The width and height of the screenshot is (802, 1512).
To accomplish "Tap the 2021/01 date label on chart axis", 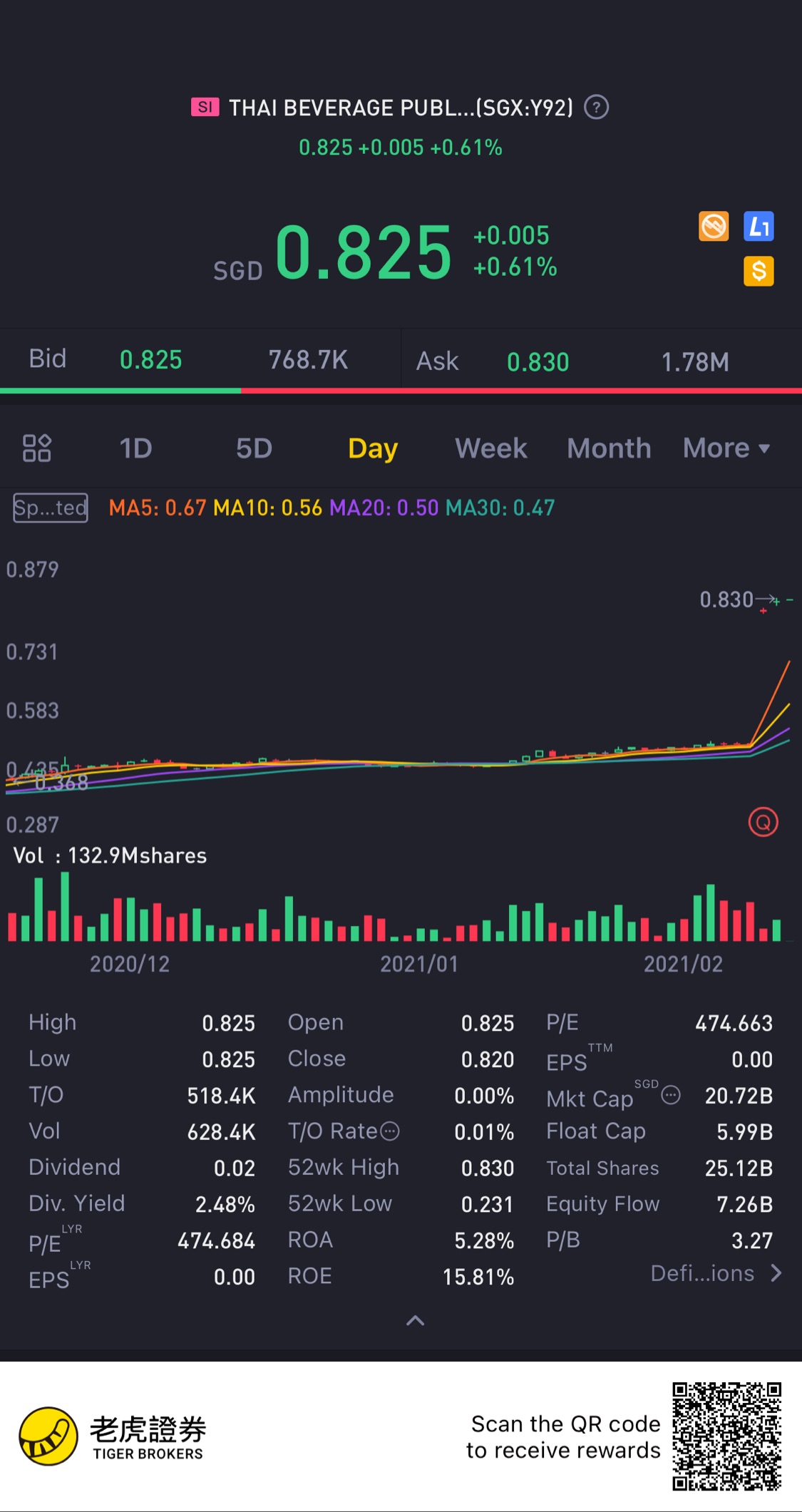I will tap(419, 964).
